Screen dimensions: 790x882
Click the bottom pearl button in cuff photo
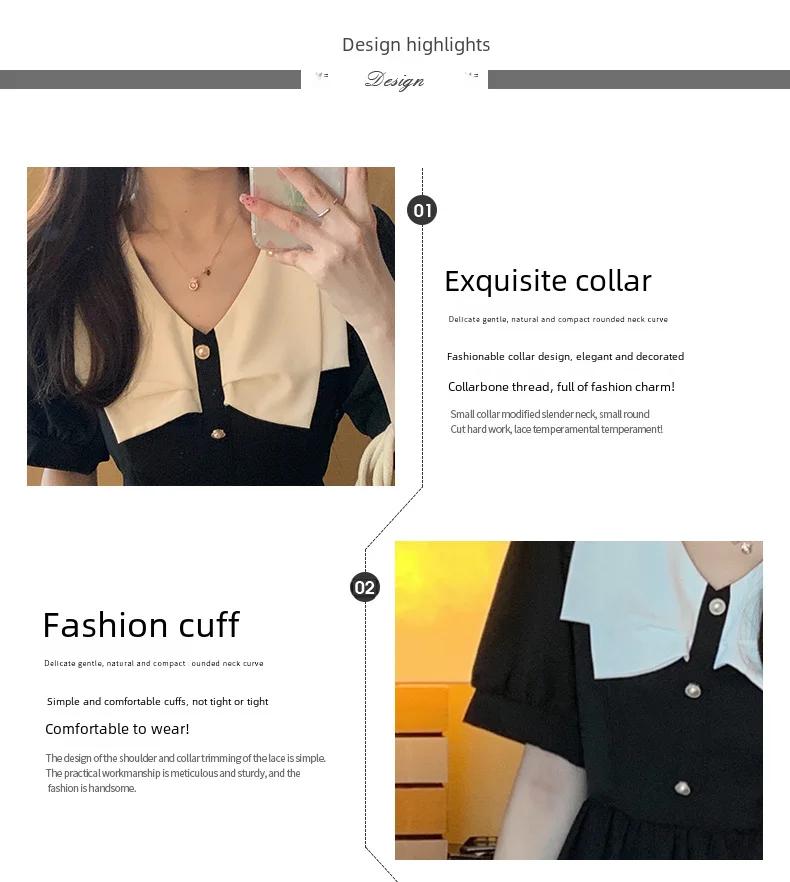click(x=682, y=788)
